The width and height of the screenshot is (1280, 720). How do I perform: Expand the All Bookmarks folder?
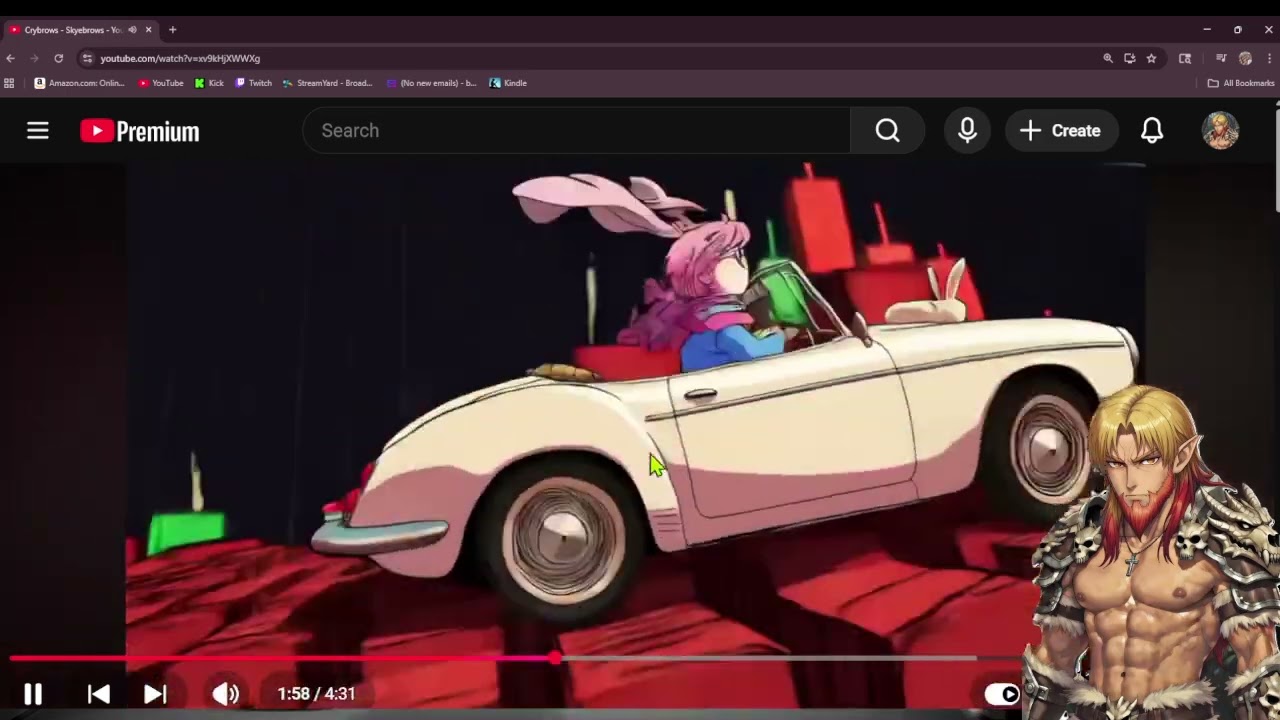[x=1241, y=83]
